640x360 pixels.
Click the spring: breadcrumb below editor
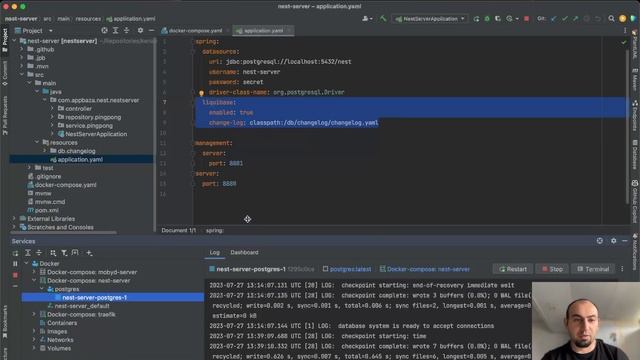point(214,231)
